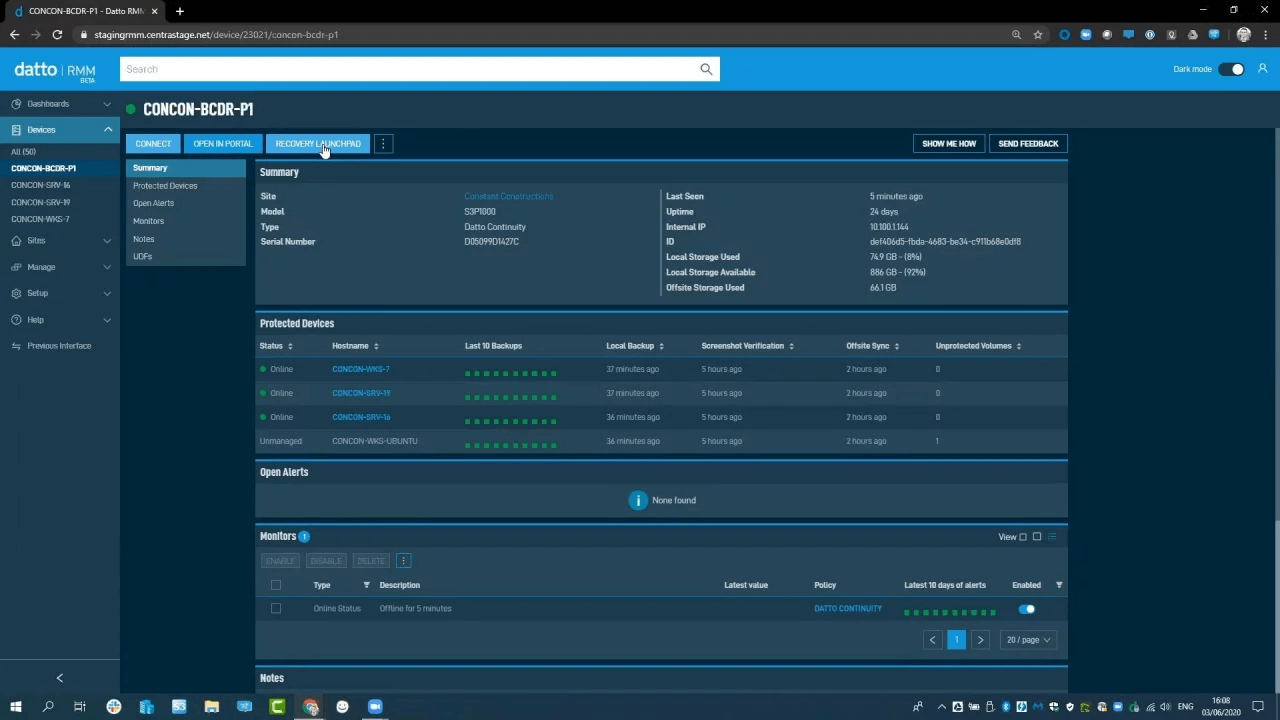1280x720 pixels.
Task: Click the Devices icon in the sidebar
Action: pyautogui.click(x=17, y=129)
